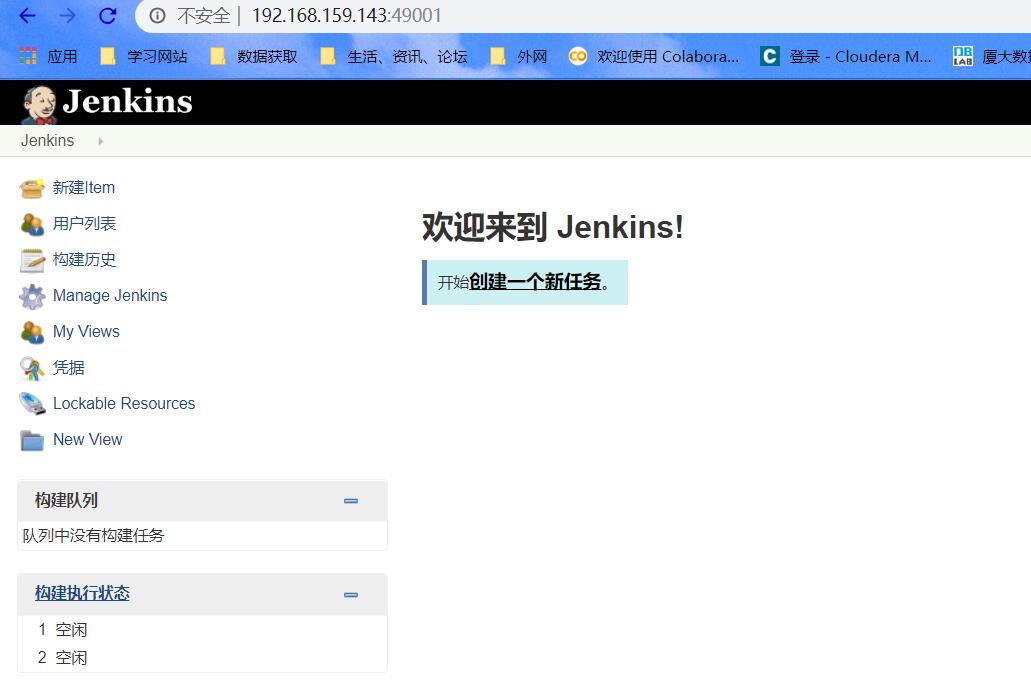Open the 凭据 link
The height and width of the screenshot is (693, 1031).
point(68,368)
